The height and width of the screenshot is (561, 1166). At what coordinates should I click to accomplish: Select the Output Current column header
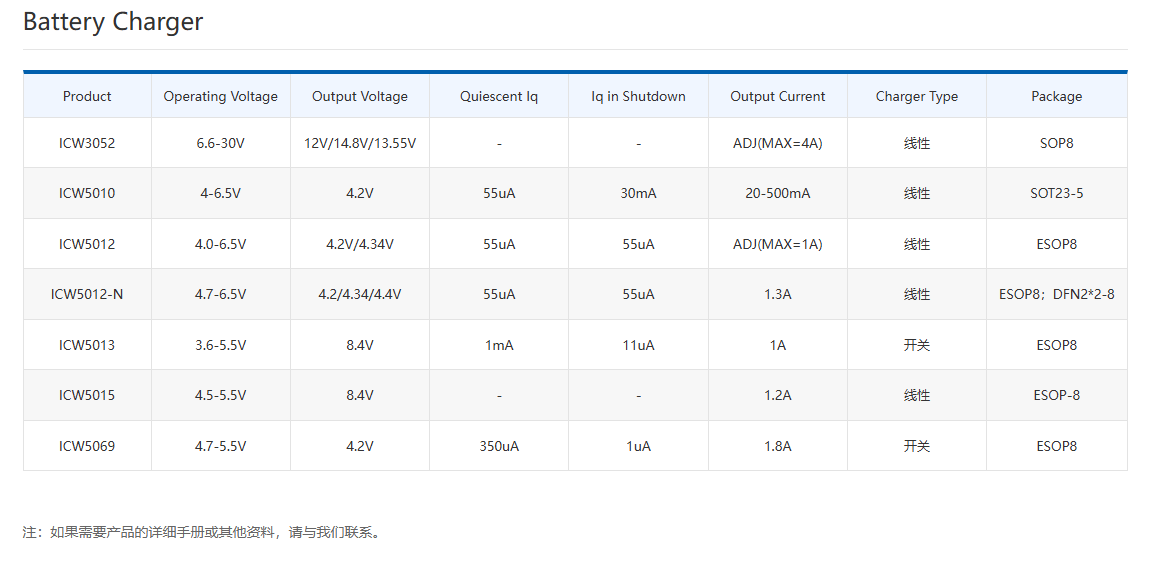point(778,96)
